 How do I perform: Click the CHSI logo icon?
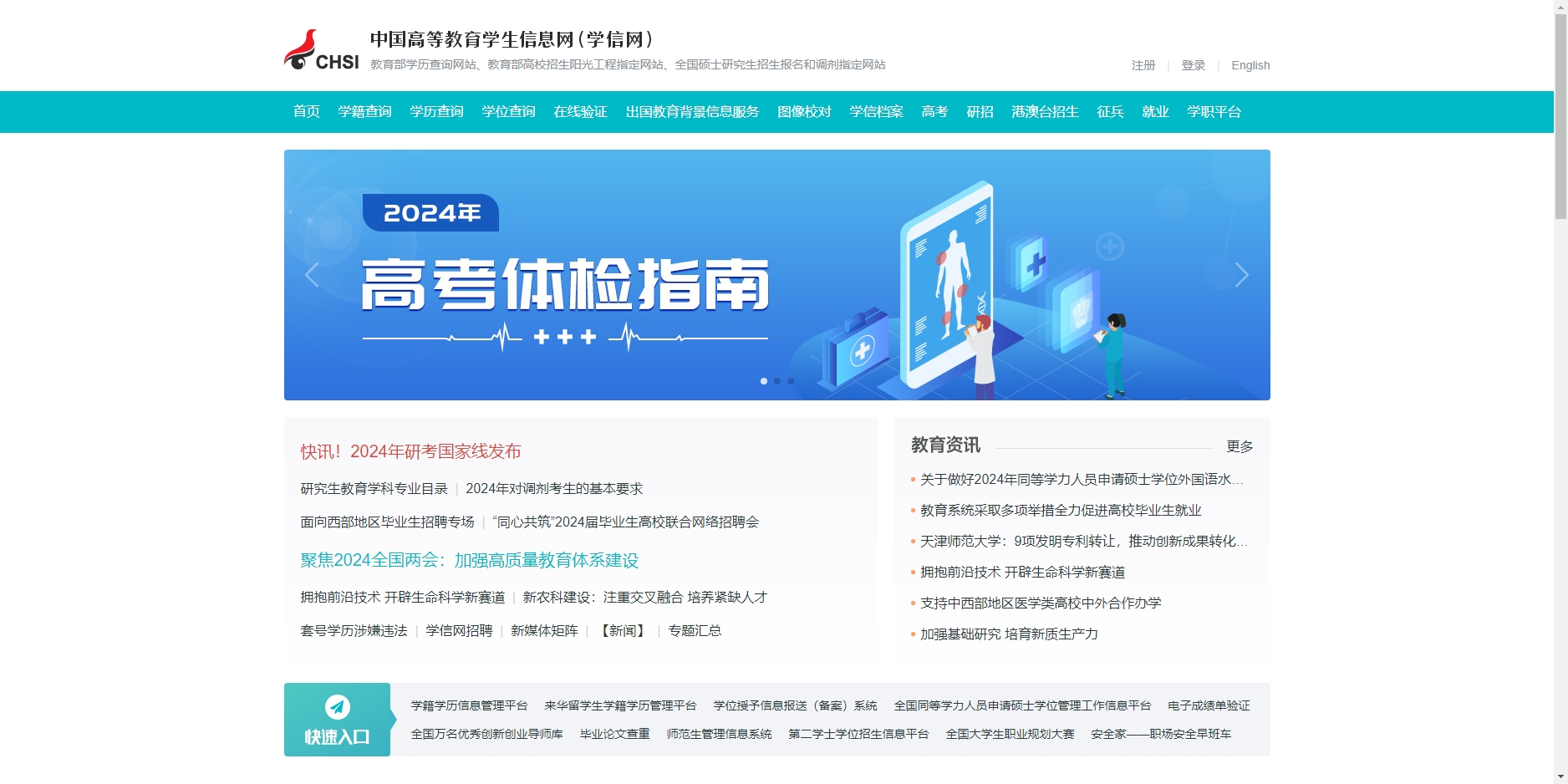point(322,50)
